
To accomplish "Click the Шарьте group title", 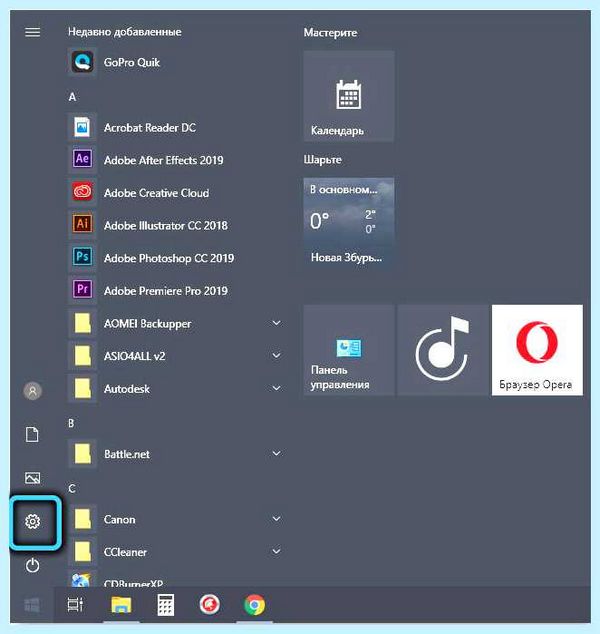I will (322, 160).
